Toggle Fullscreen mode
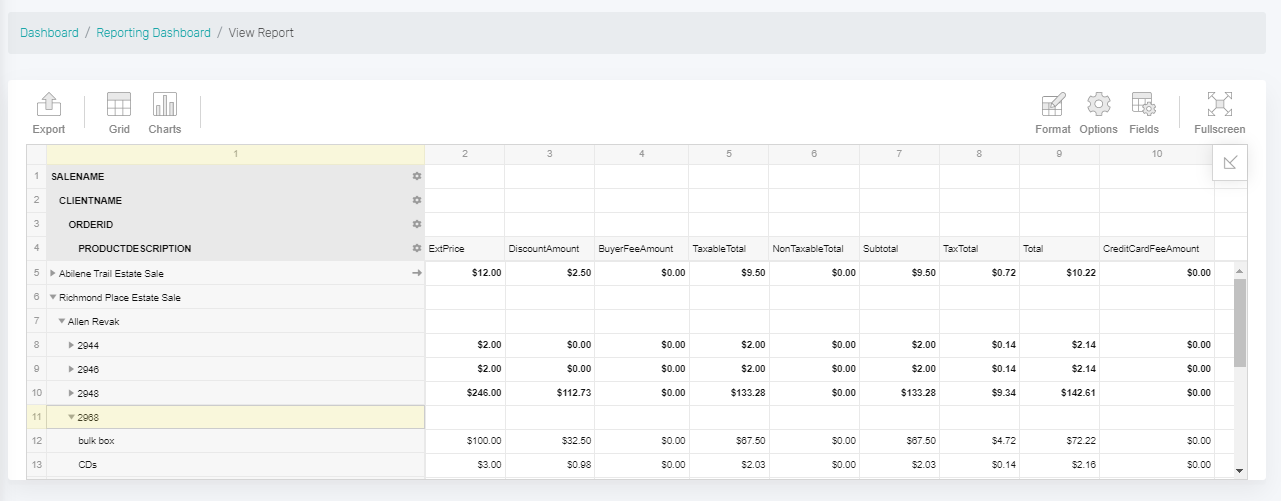Viewport: 1281px width, 501px height. 1220,113
